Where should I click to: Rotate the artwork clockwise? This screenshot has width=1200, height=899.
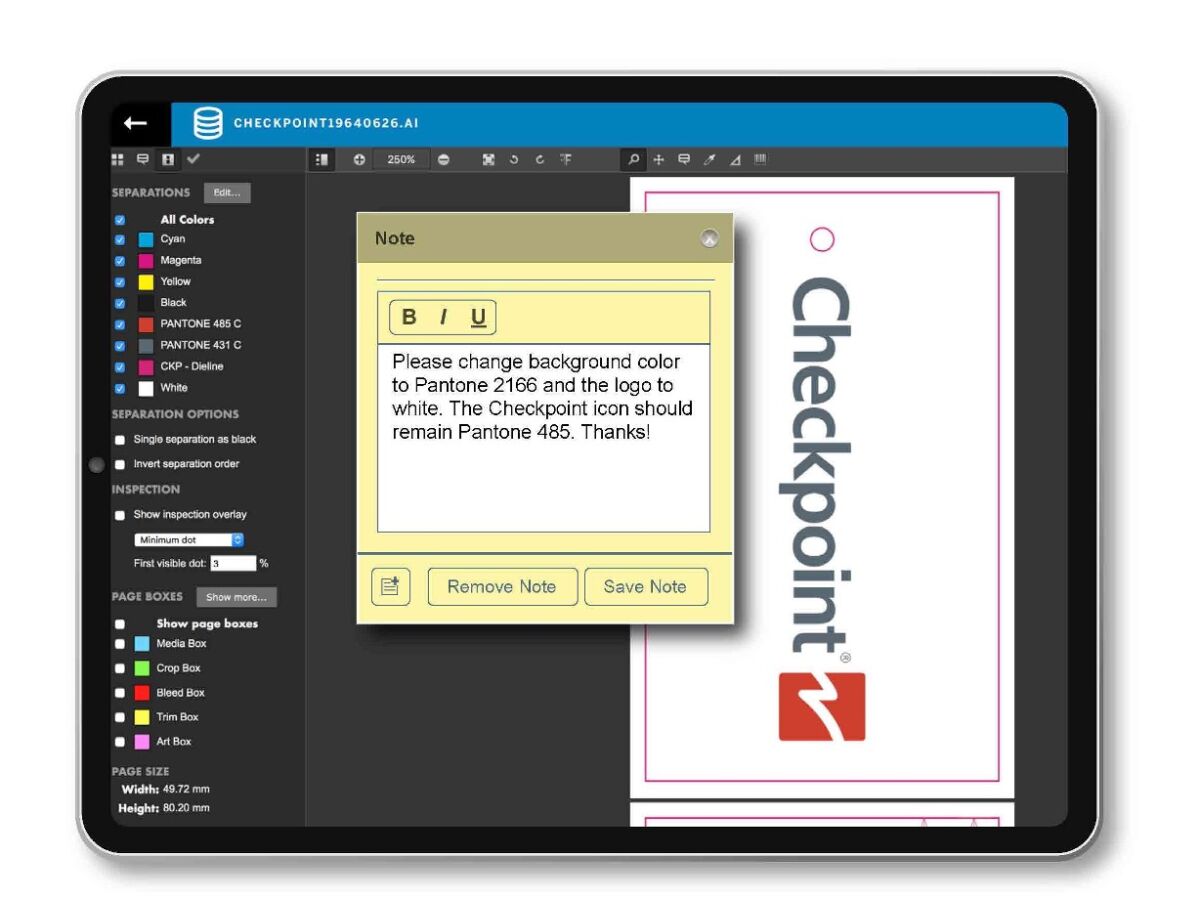(540, 159)
